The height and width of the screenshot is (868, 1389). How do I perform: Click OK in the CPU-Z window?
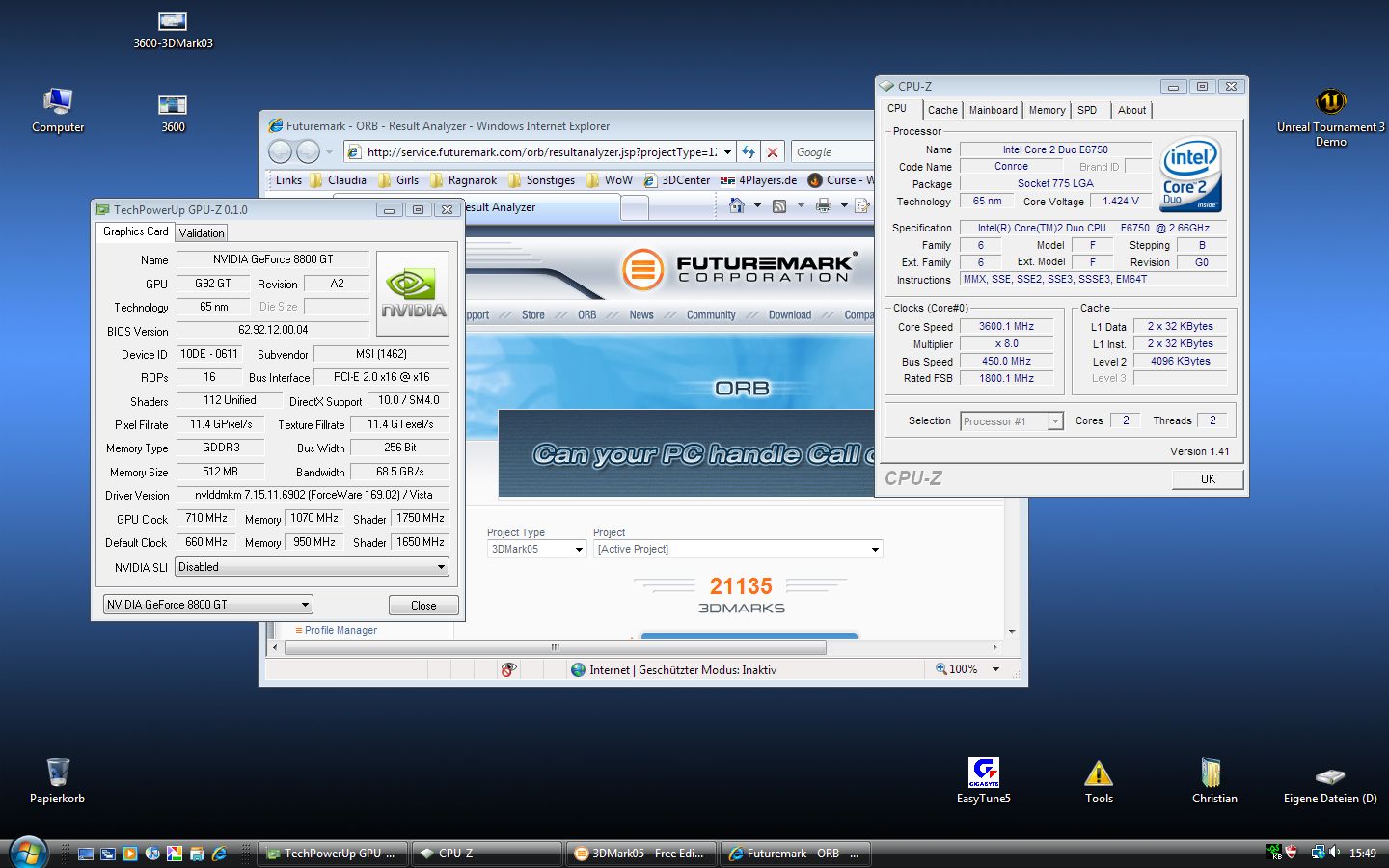pyautogui.click(x=1208, y=478)
